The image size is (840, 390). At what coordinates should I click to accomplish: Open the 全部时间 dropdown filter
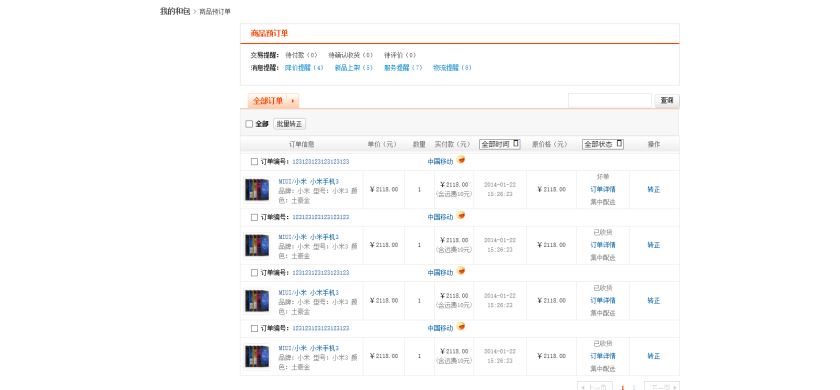[499, 144]
